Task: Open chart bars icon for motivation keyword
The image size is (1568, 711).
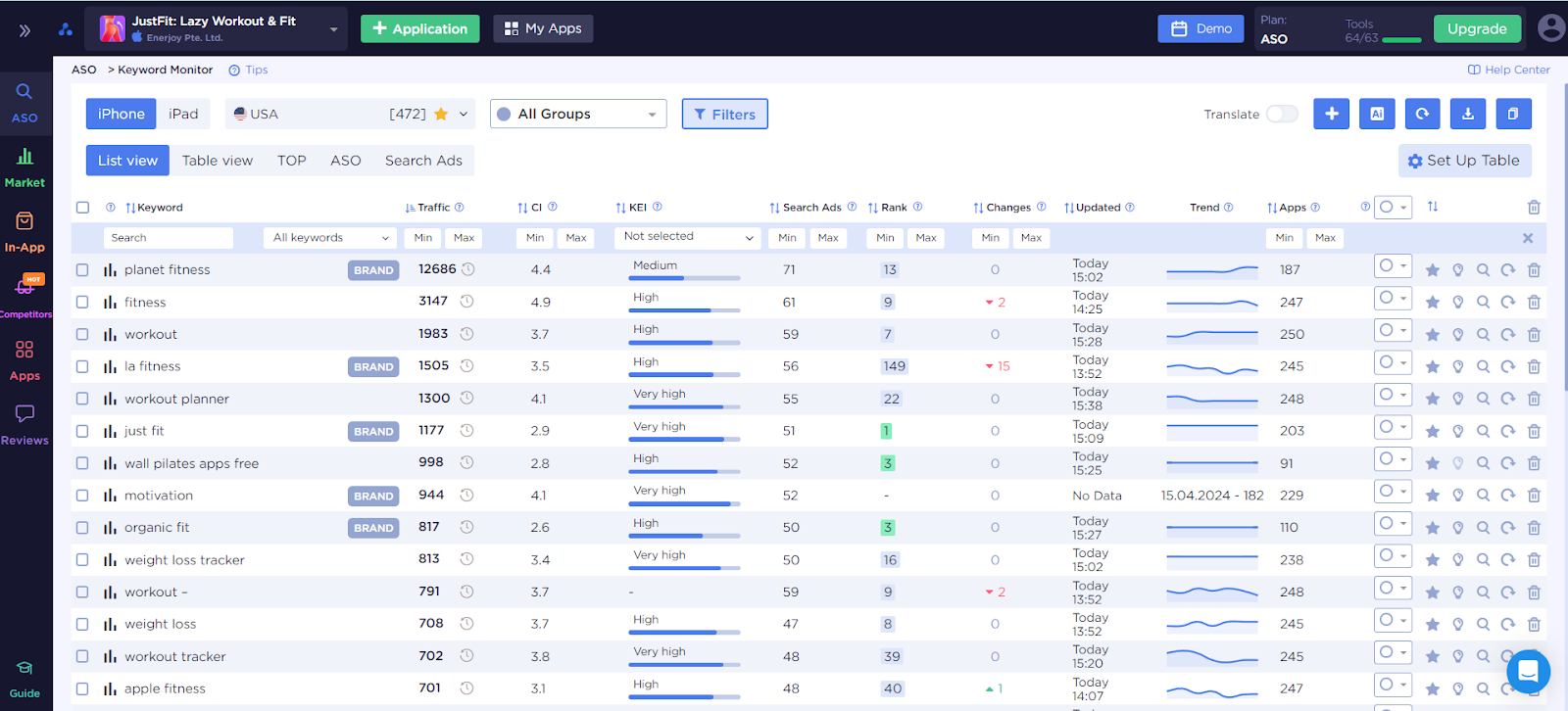Action: (x=110, y=496)
